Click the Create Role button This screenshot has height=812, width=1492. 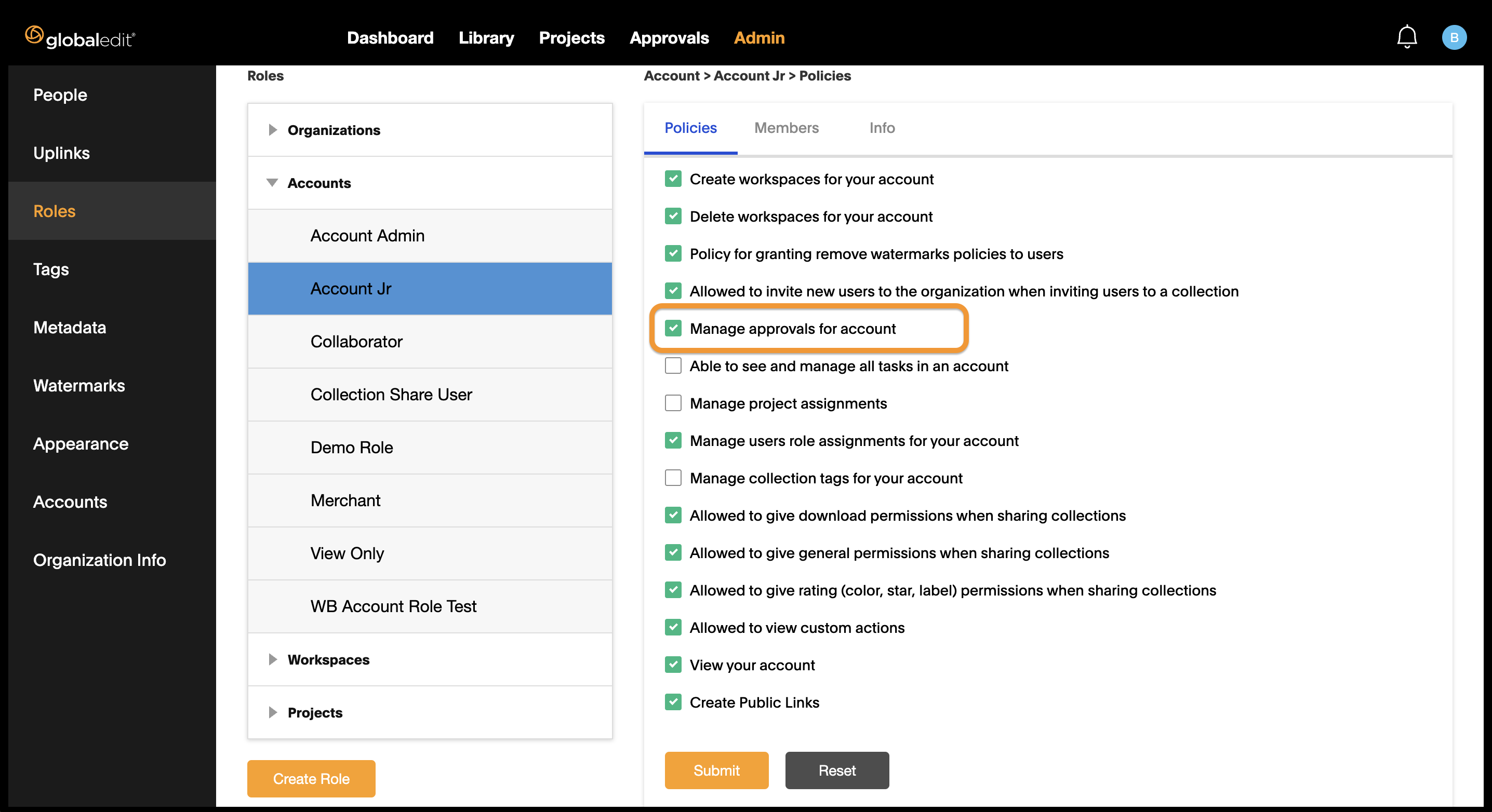[311, 778]
